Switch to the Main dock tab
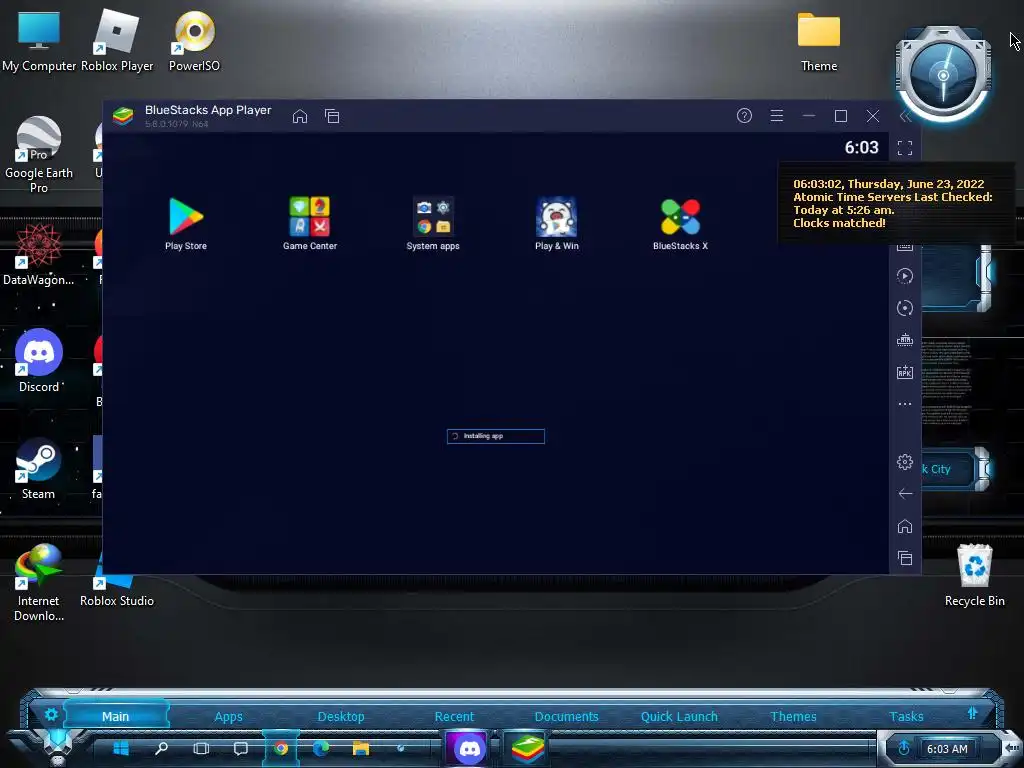The image size is (1024, 768). 116,716
